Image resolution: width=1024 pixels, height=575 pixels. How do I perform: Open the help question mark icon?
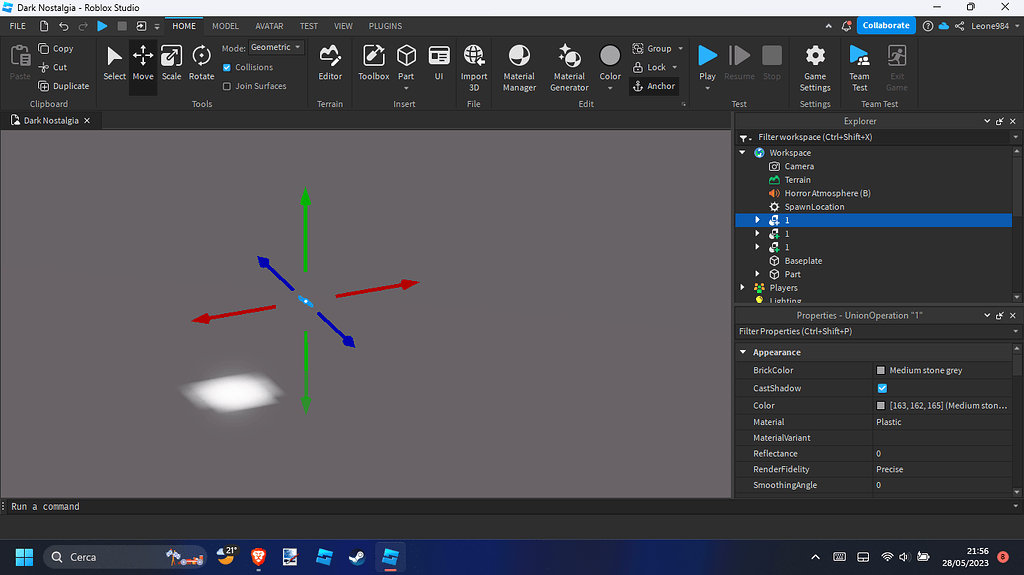927,26
